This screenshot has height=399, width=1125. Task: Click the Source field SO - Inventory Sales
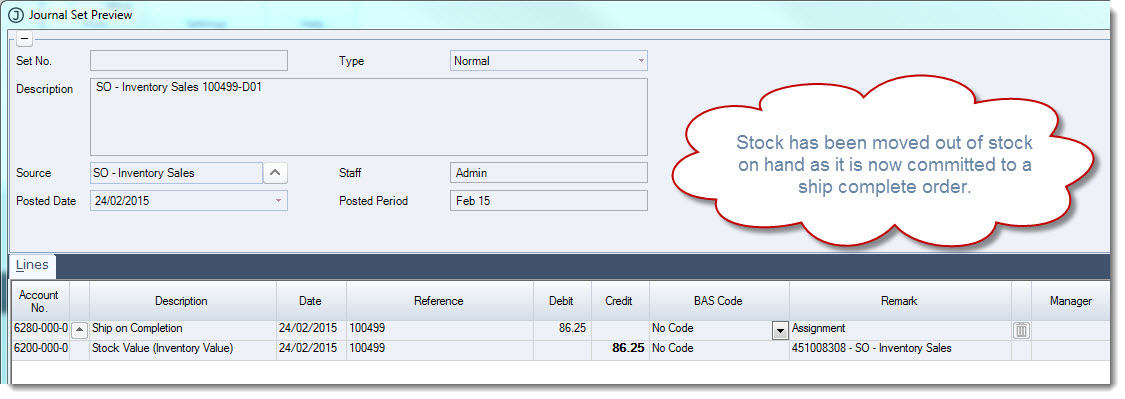point(176,173)
